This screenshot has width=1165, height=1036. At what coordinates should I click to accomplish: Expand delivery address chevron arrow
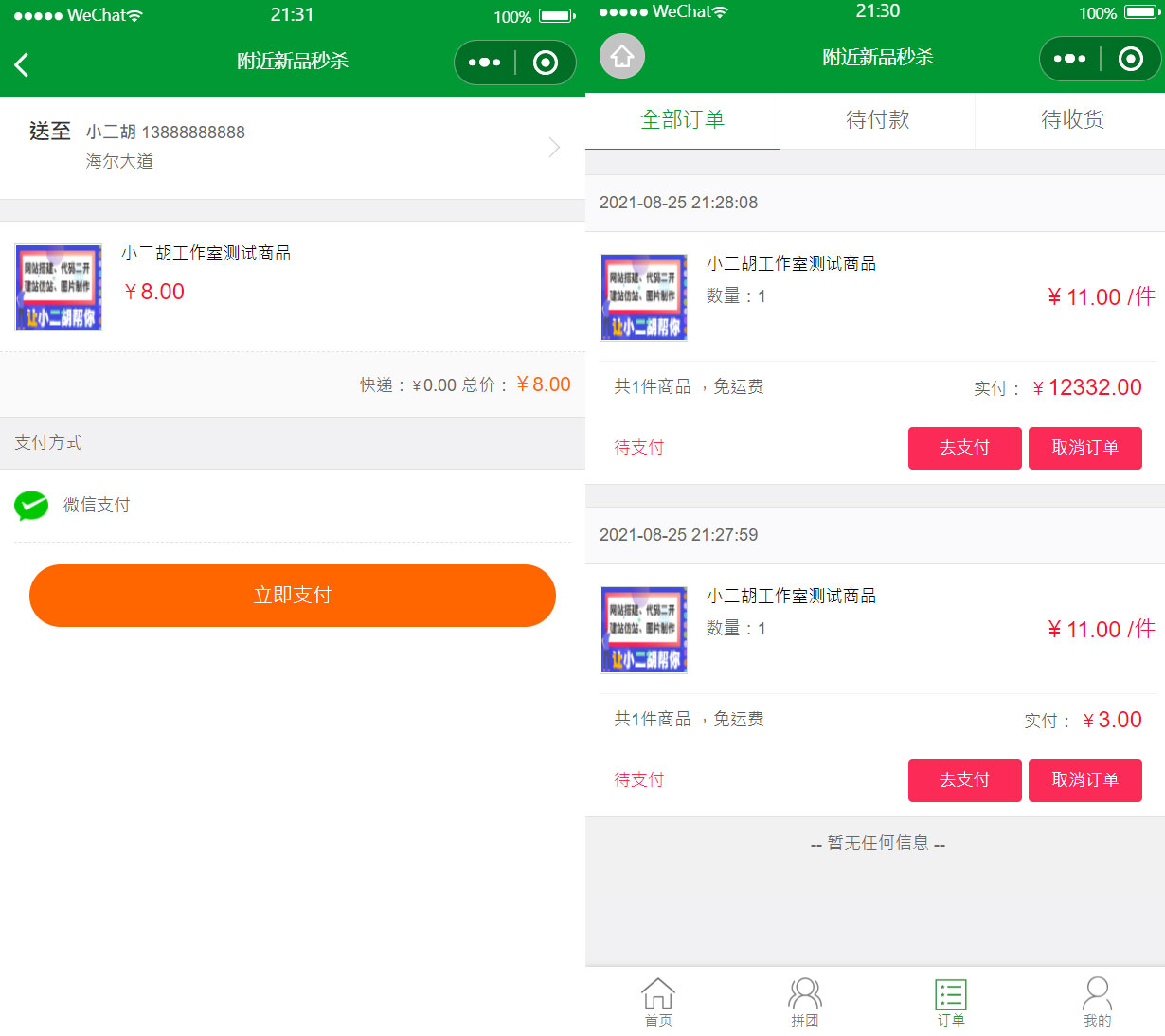(554, 148)
